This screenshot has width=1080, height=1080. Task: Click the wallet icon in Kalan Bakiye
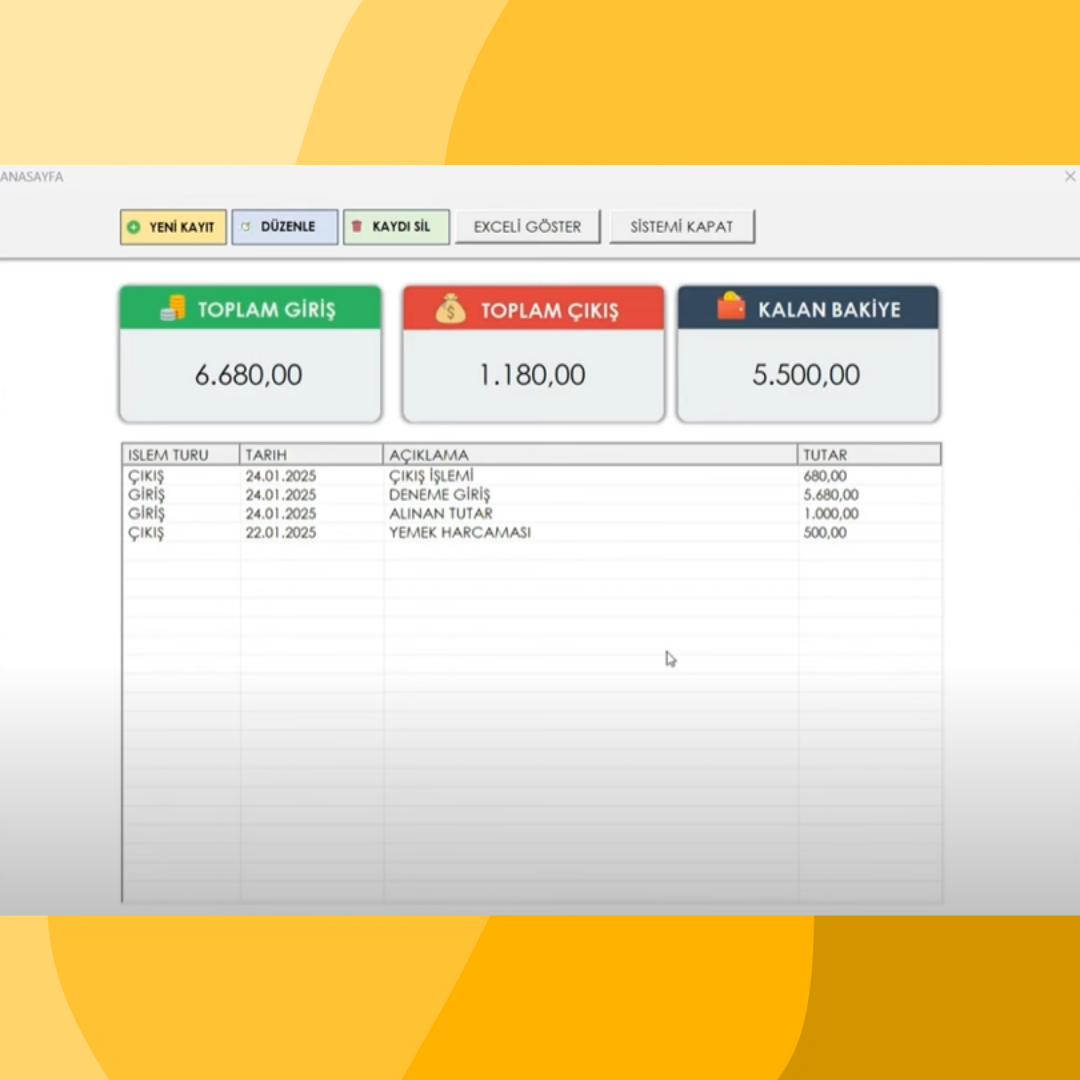[731, 307]
